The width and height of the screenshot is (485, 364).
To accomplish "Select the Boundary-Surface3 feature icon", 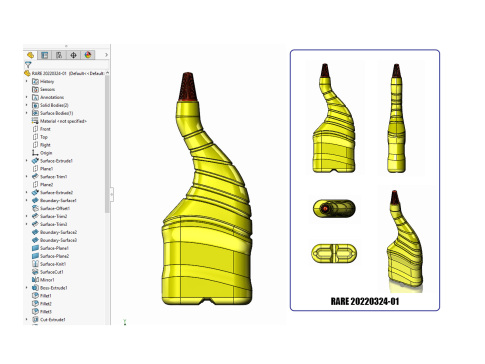I will [35, 240].
